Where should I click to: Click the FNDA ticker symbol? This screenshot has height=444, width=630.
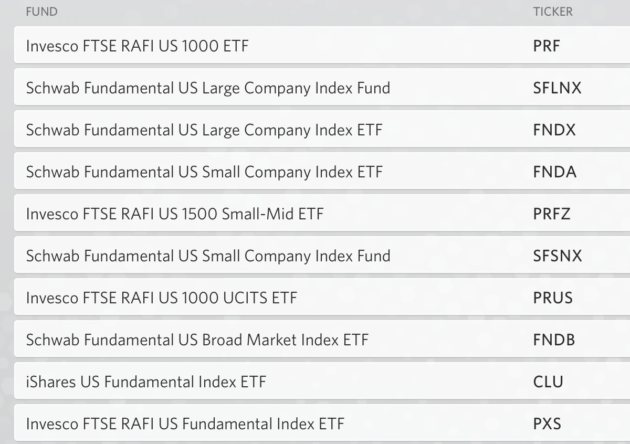coord(555,172)
